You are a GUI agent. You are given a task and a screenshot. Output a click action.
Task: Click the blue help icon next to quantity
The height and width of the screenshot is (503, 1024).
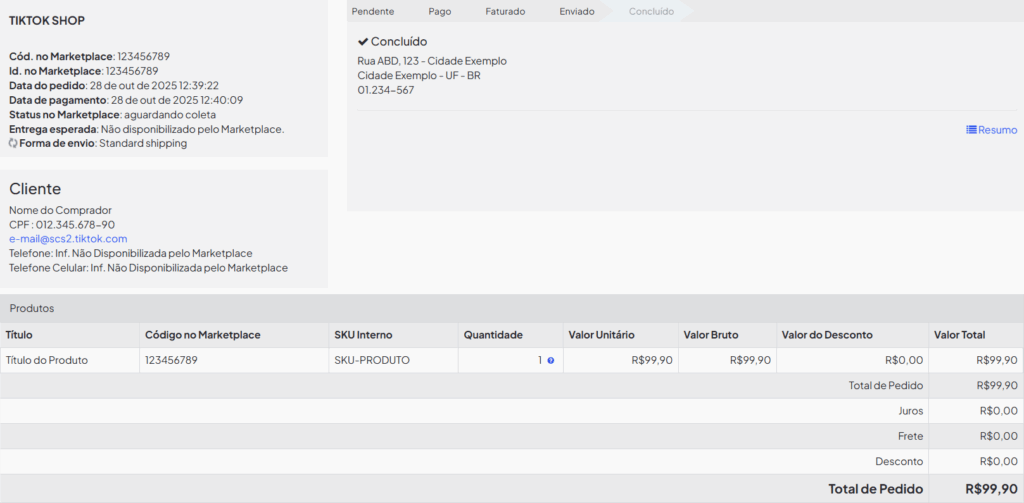coord(550,361)
